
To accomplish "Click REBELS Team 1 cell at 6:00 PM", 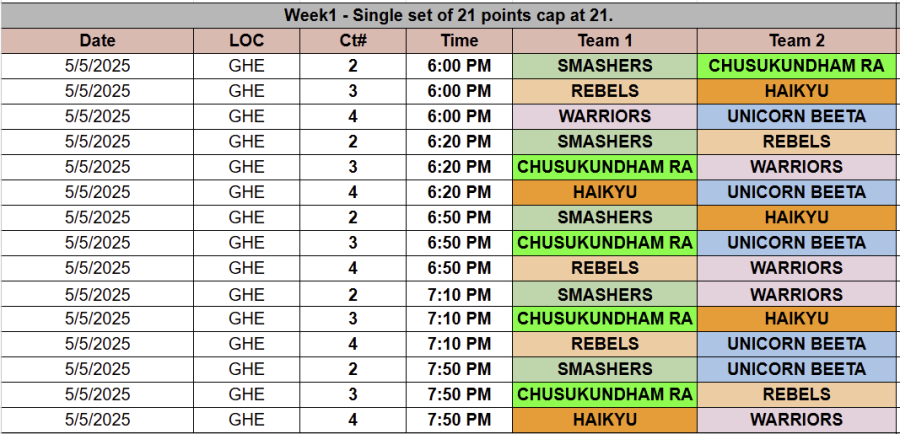I will [605, 91].
